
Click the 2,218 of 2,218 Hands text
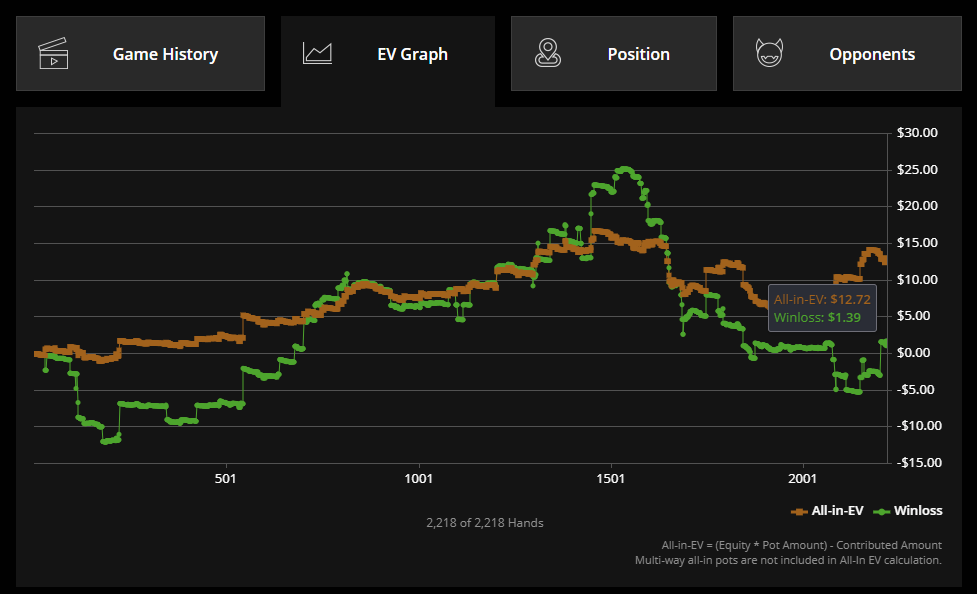tap(485, 523)
